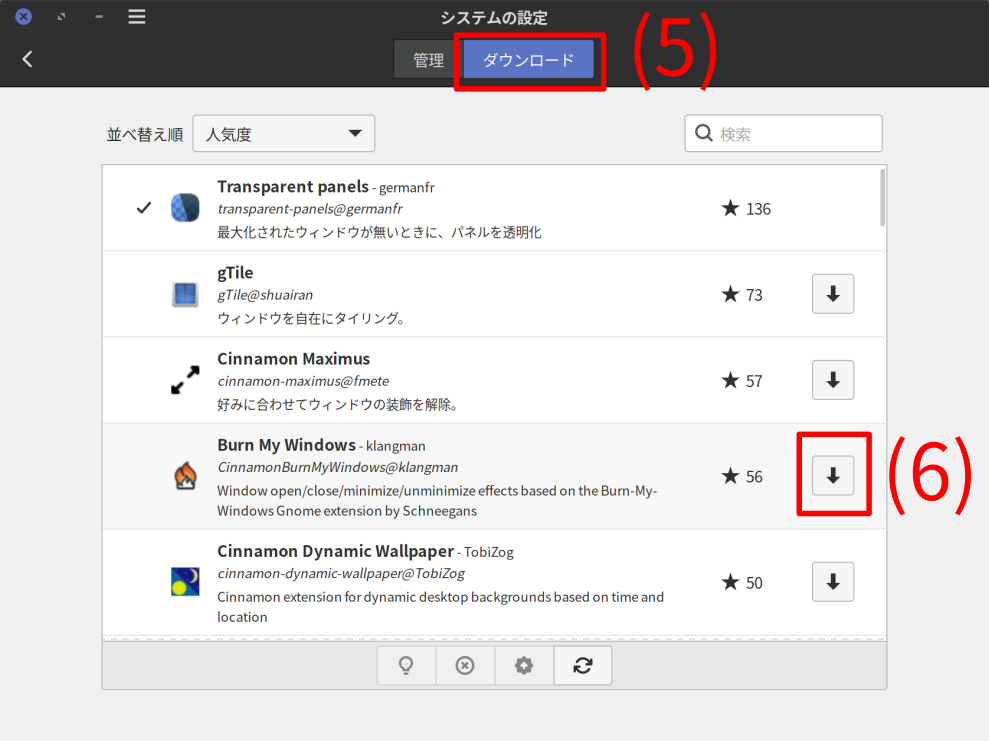The image size is (989, 741).
Task: Switch to the 管理 tab
Action: [x=428, y=60]
